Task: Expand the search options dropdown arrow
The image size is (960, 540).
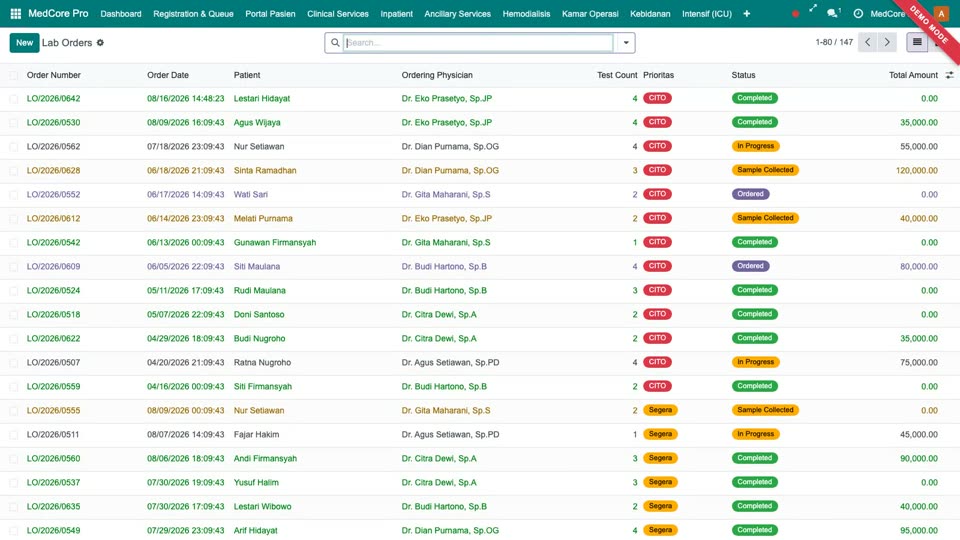Action: [x=626, y=43]
